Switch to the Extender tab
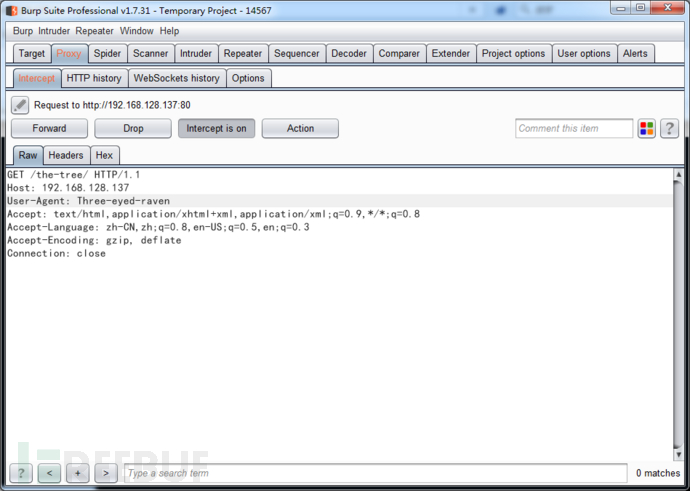Viewport: 690px width, 491px height. (x=451, y=54)
